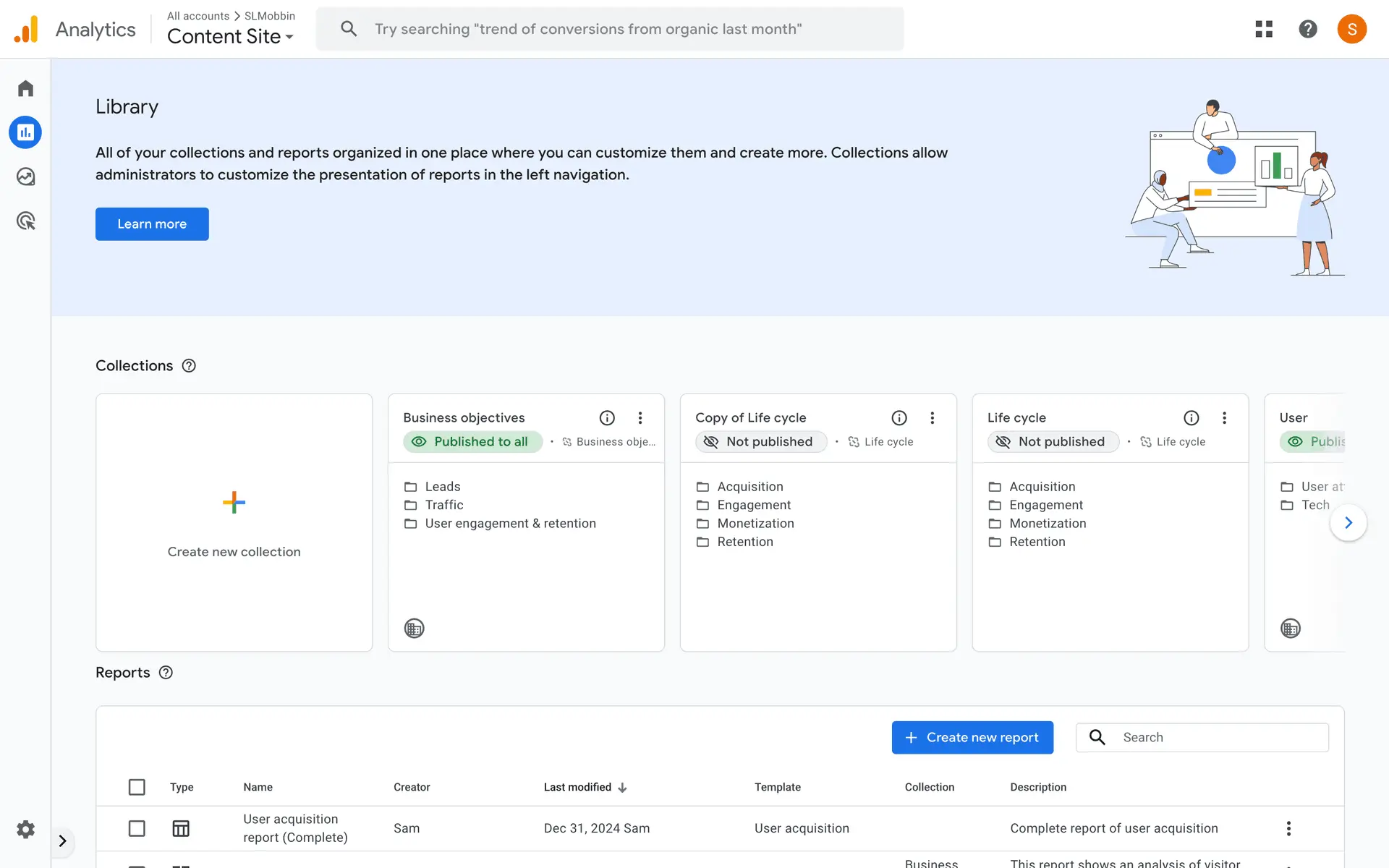Click the Collections help icon

(x=189, y=365)
